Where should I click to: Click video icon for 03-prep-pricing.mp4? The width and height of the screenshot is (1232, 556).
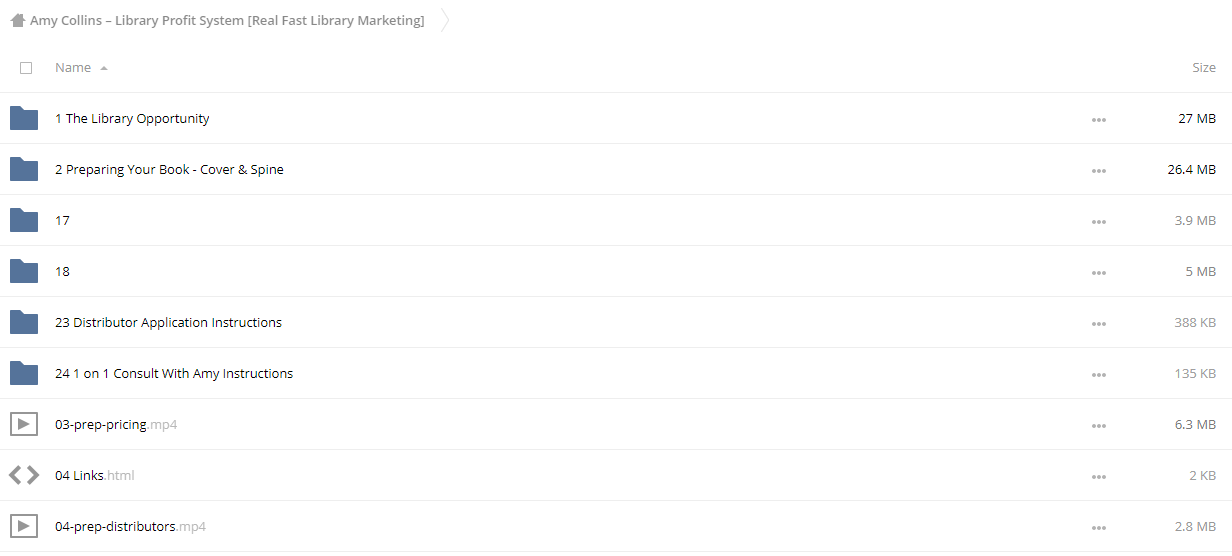click(23, 424)
